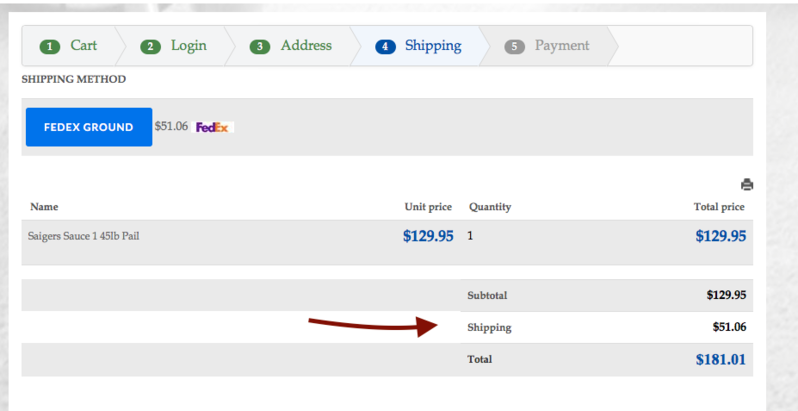This screenshot has height=411, width=798.
Task: Select the FedEx Ground shipping method
Action: point(88,127)
